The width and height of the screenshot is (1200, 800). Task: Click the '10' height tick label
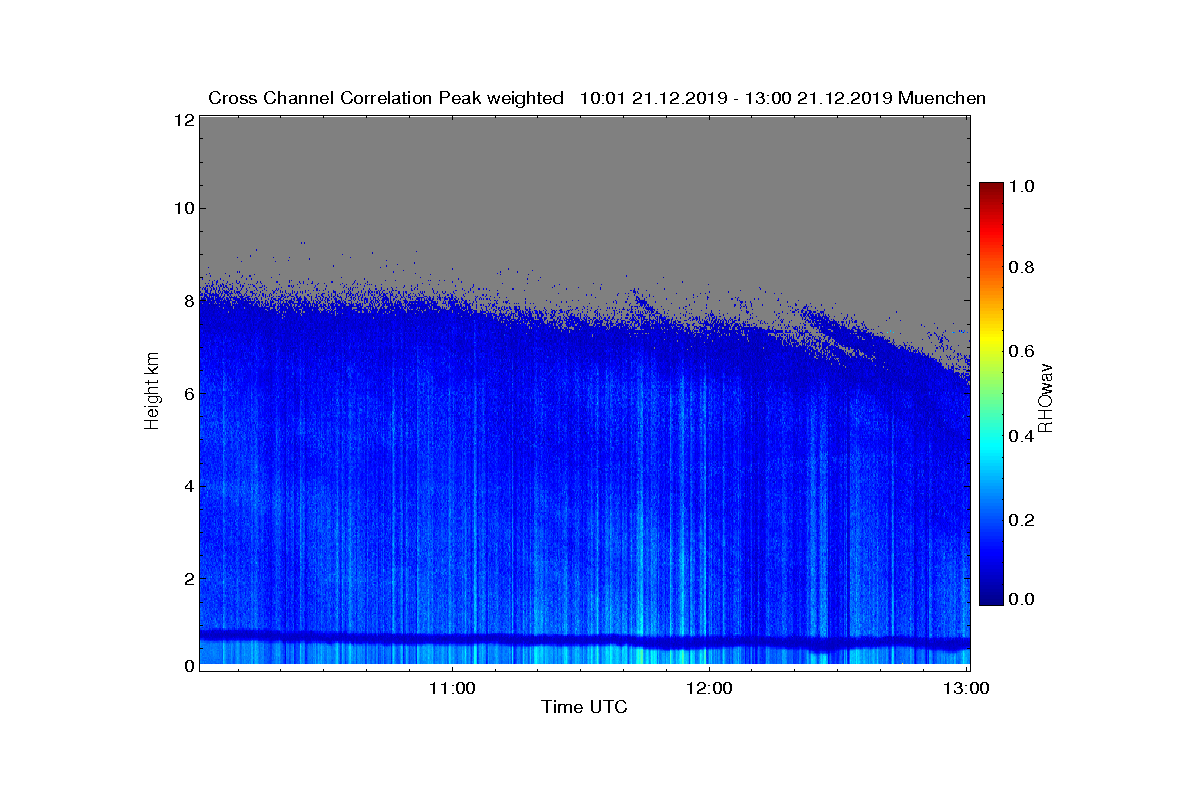coord(182,208)
